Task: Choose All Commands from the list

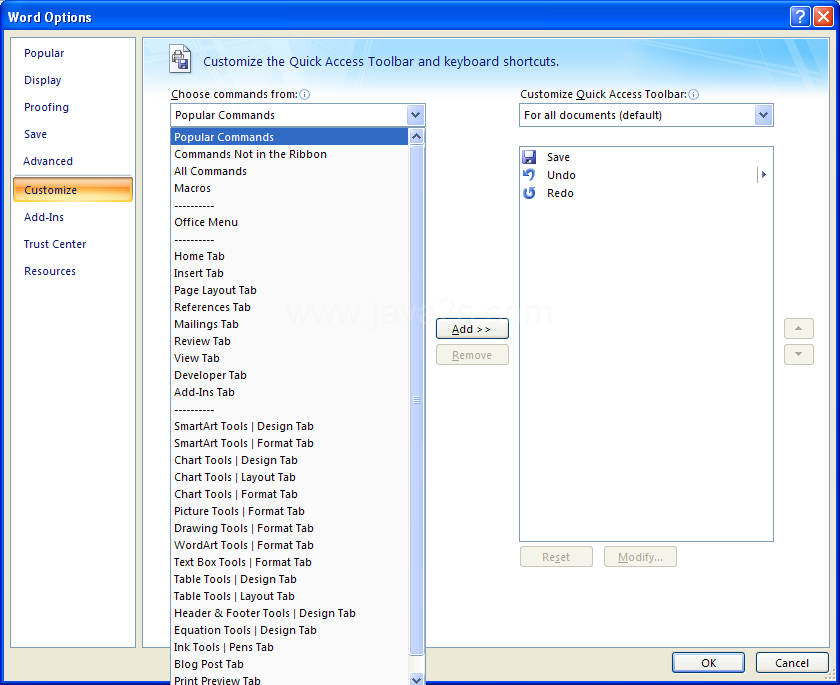Action: (x=289, y=171)
